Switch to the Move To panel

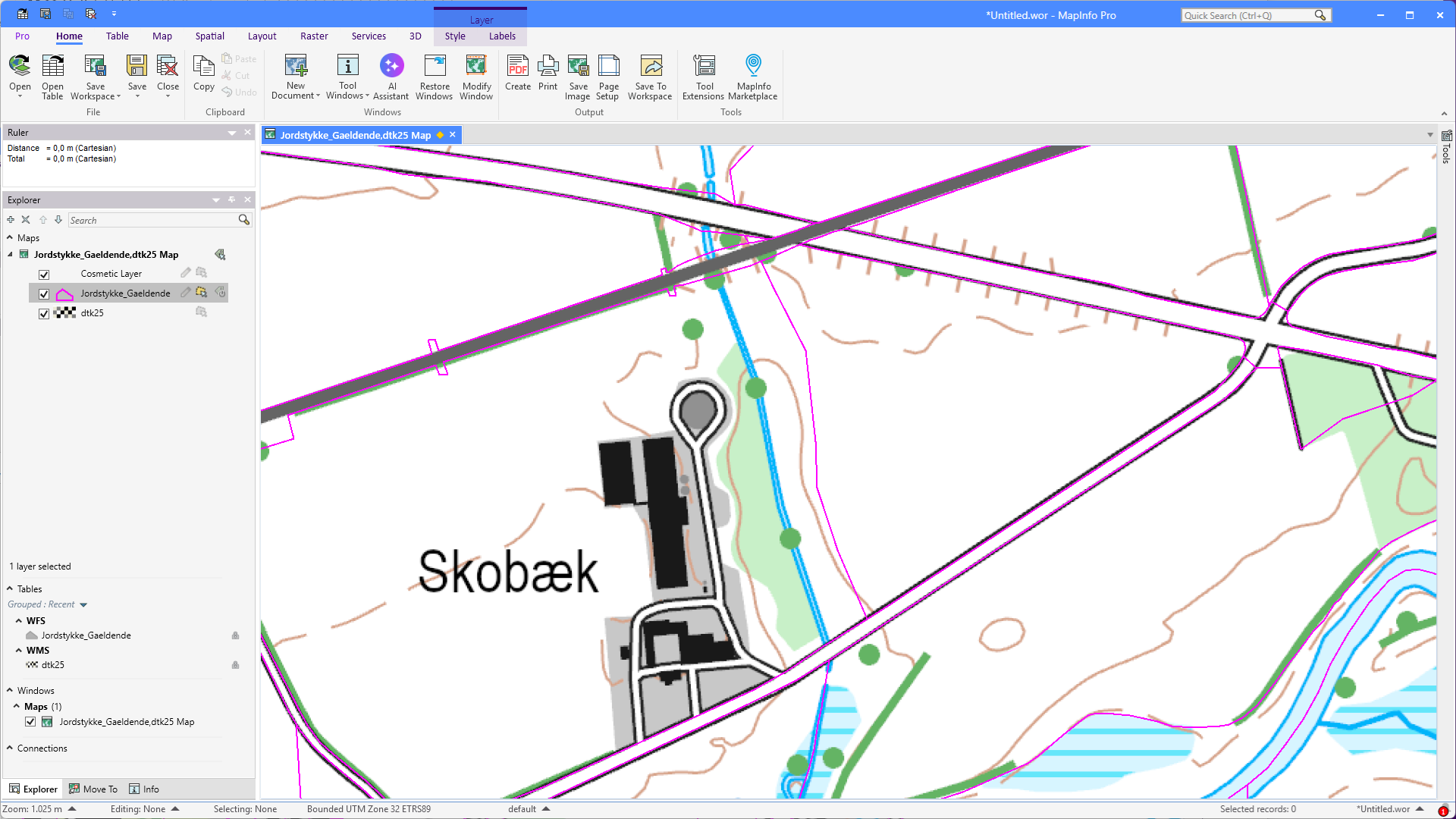93,789
